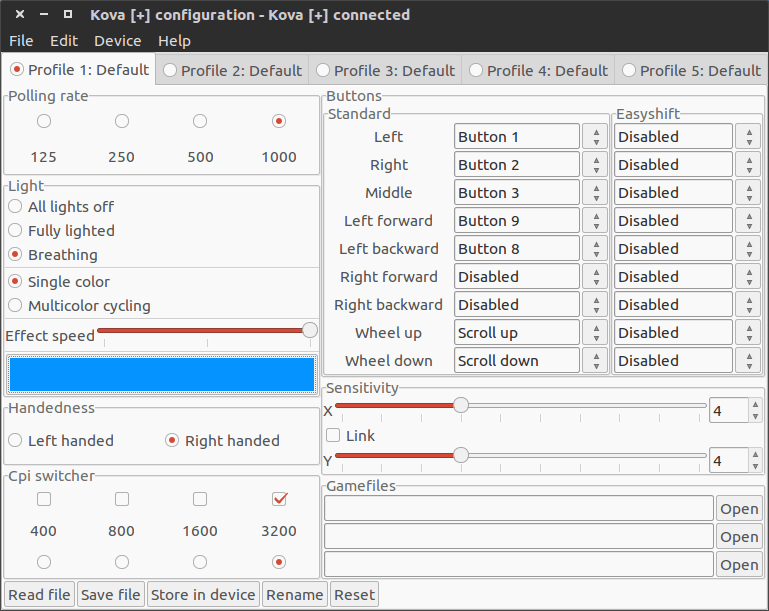The height and width of the screenshot is (611, 769).
Task: Select the 125 polling rate radio button
Action: coord(44,121)
